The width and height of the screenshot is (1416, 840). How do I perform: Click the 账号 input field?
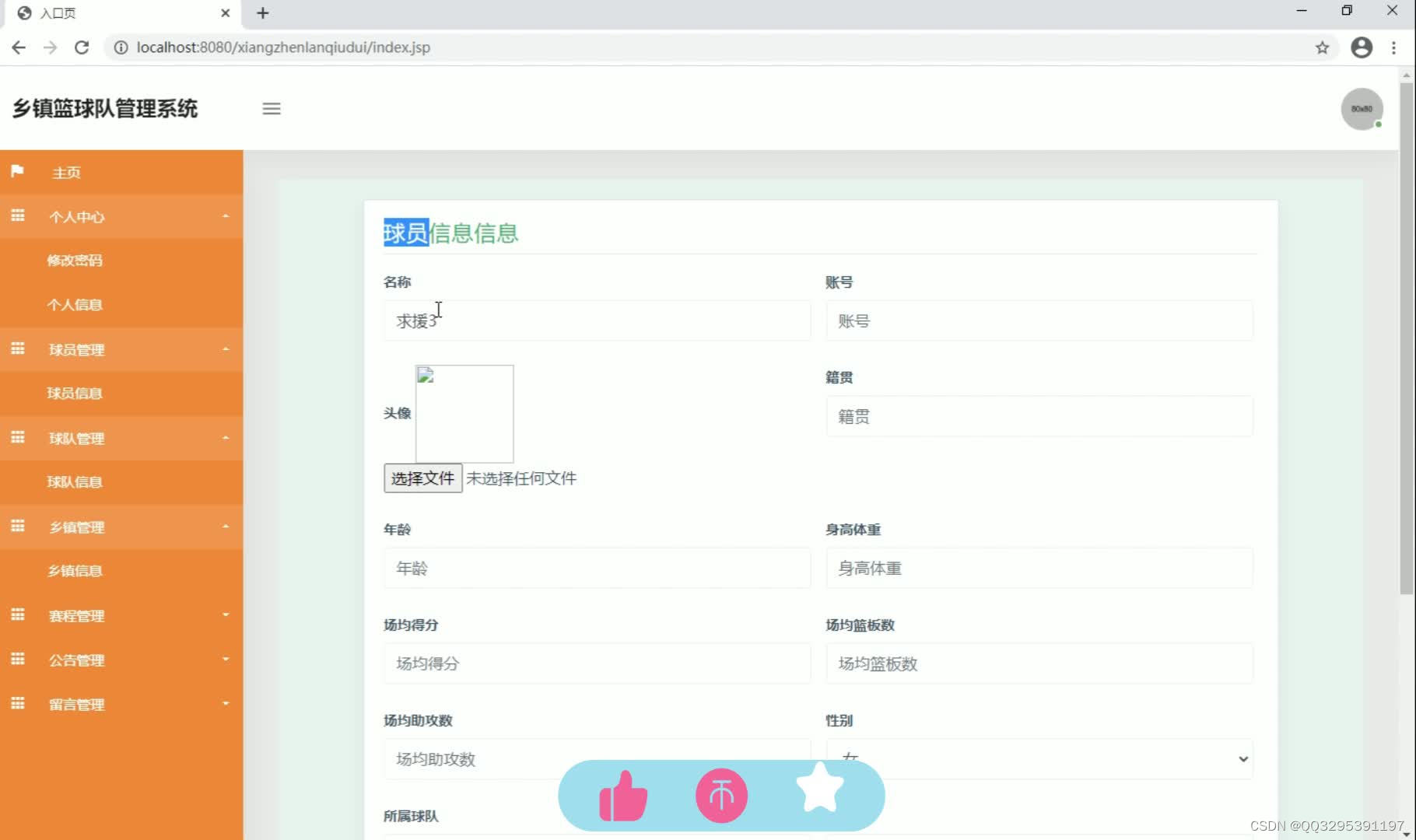(x=1039, y=320)
